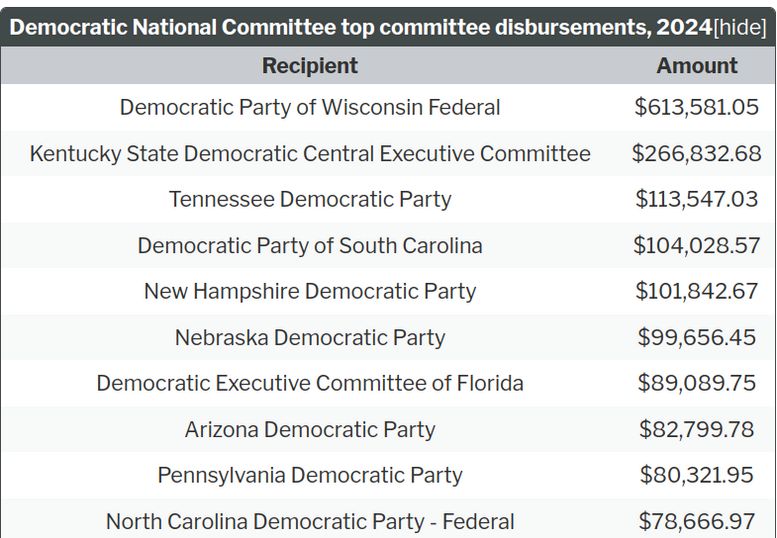Click the $613,581.05 amount
This screenshot has height=538, width=777.
coord(697,107)
